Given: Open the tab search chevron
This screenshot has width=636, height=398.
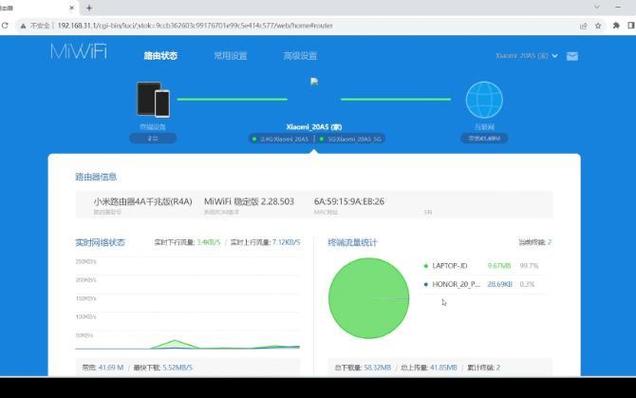Looking at the screenshot, I should click(x=597, y=7).
